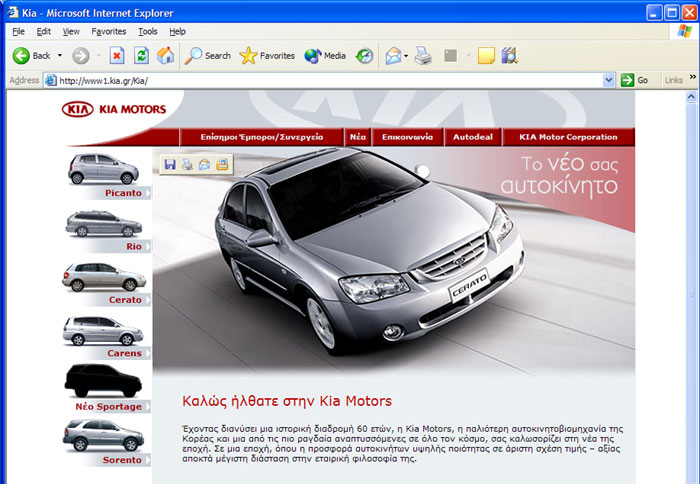Open the Rio model link

coord(134,246)
